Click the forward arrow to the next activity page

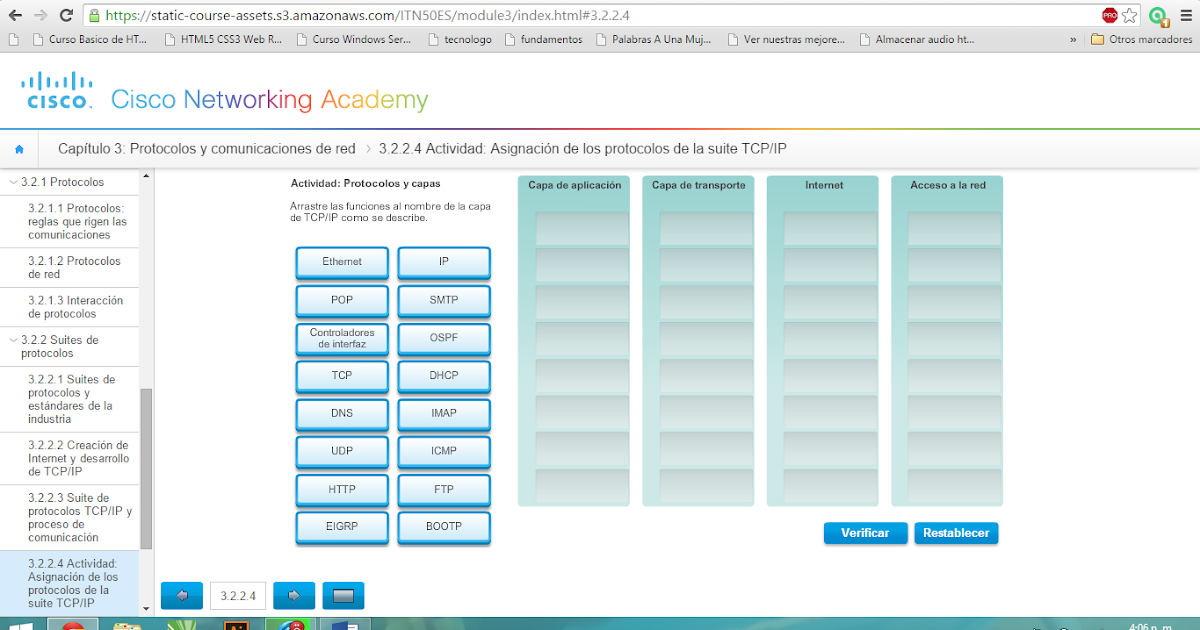(x=293, y=595)
